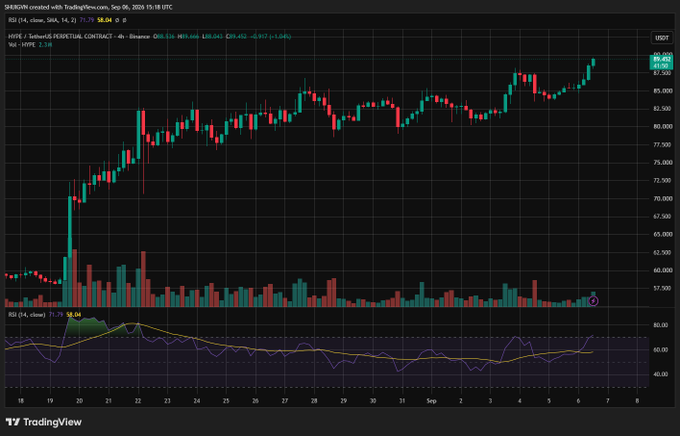680x436 pixels.
Task: Click the purple 71.79 value in the top RSI legend
Action: coord(87,20)
